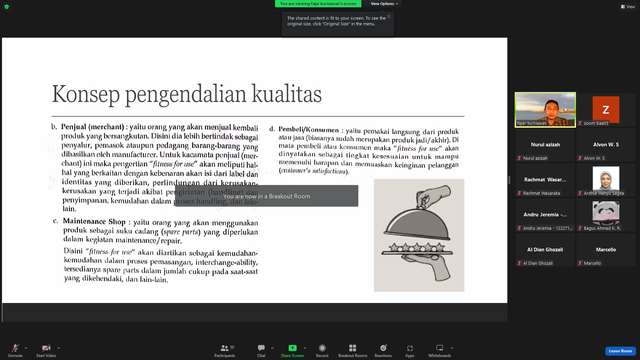Viewport: 640px width, 360px height.
Task: Expand chat options arrow beside Chat
Action: point(272,348)
